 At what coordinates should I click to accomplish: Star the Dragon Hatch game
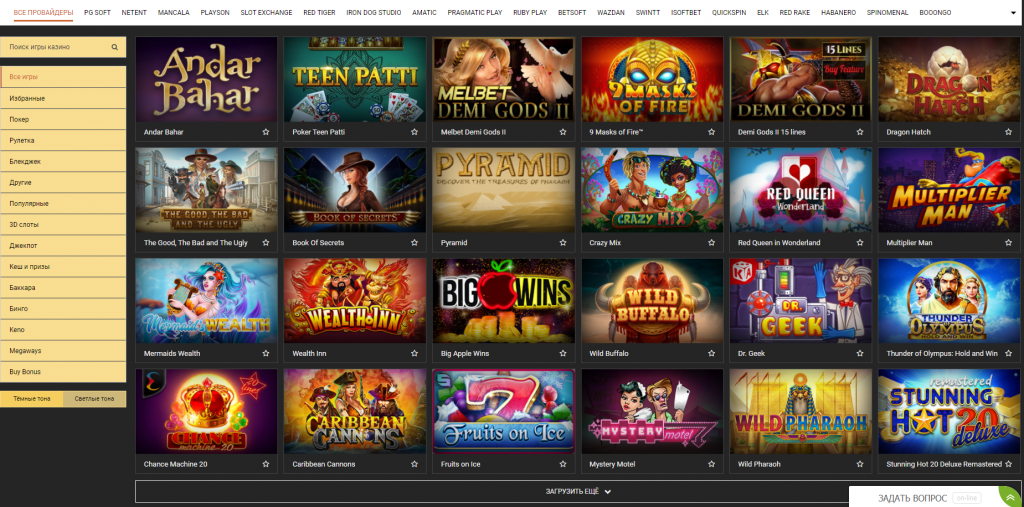pos(1009,132)
